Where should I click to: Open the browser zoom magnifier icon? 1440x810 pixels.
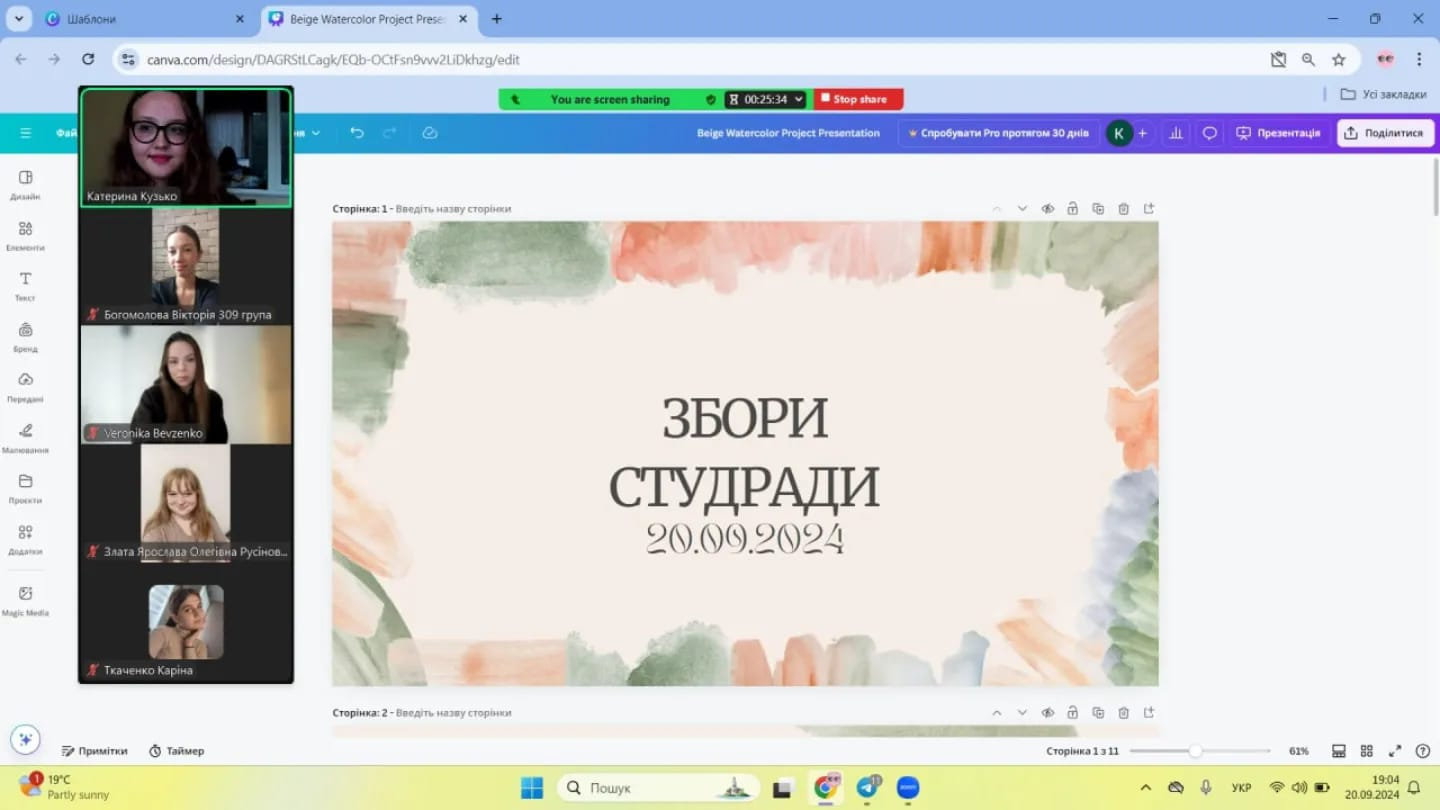[1308, 60]
